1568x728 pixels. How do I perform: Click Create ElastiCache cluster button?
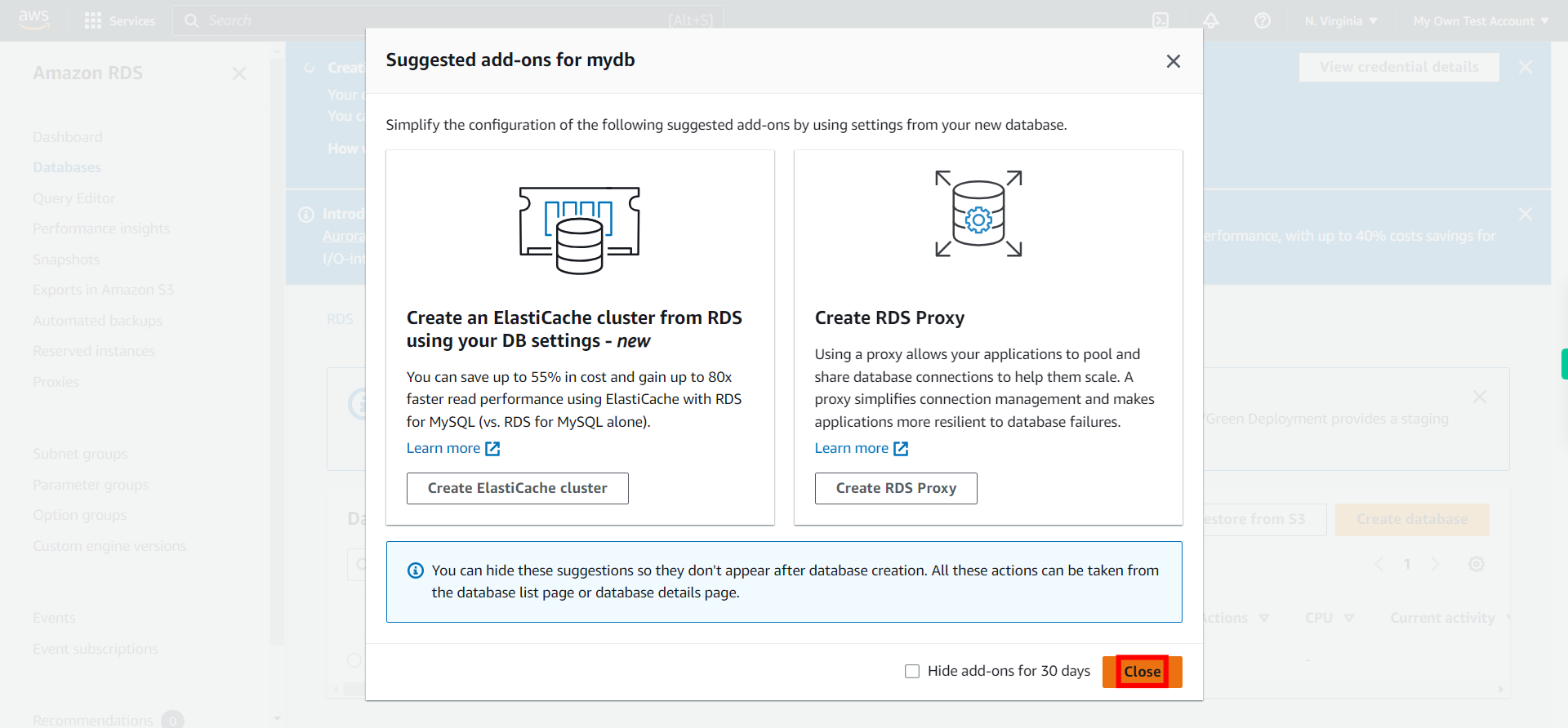click(x=518, y=488)
